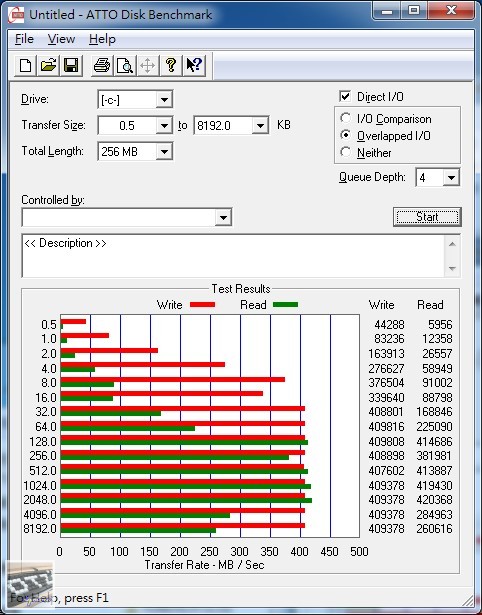Click the 0.5 write value 44288
482x615 pixels.
(389, 325)
